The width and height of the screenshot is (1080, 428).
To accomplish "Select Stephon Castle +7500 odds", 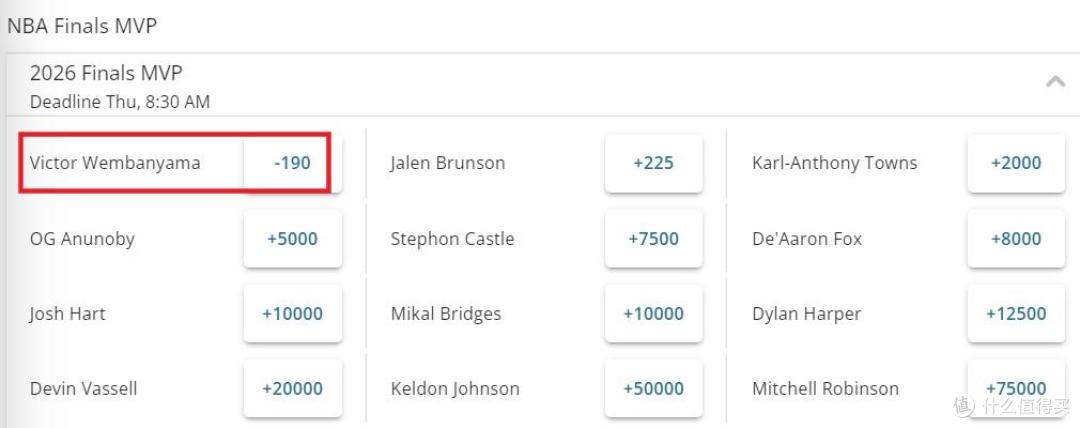I will click(654, 239).
